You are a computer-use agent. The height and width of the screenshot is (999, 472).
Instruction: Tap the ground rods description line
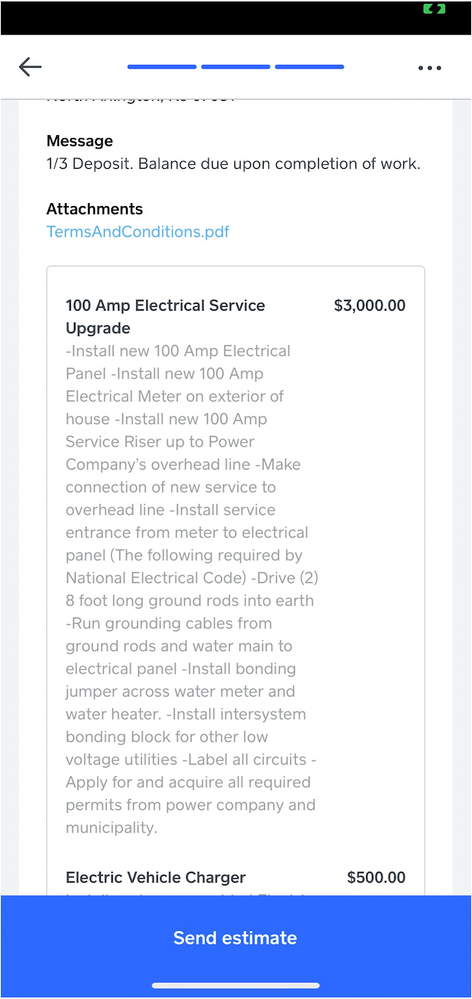pyautogui.click(x=190, y=601)
